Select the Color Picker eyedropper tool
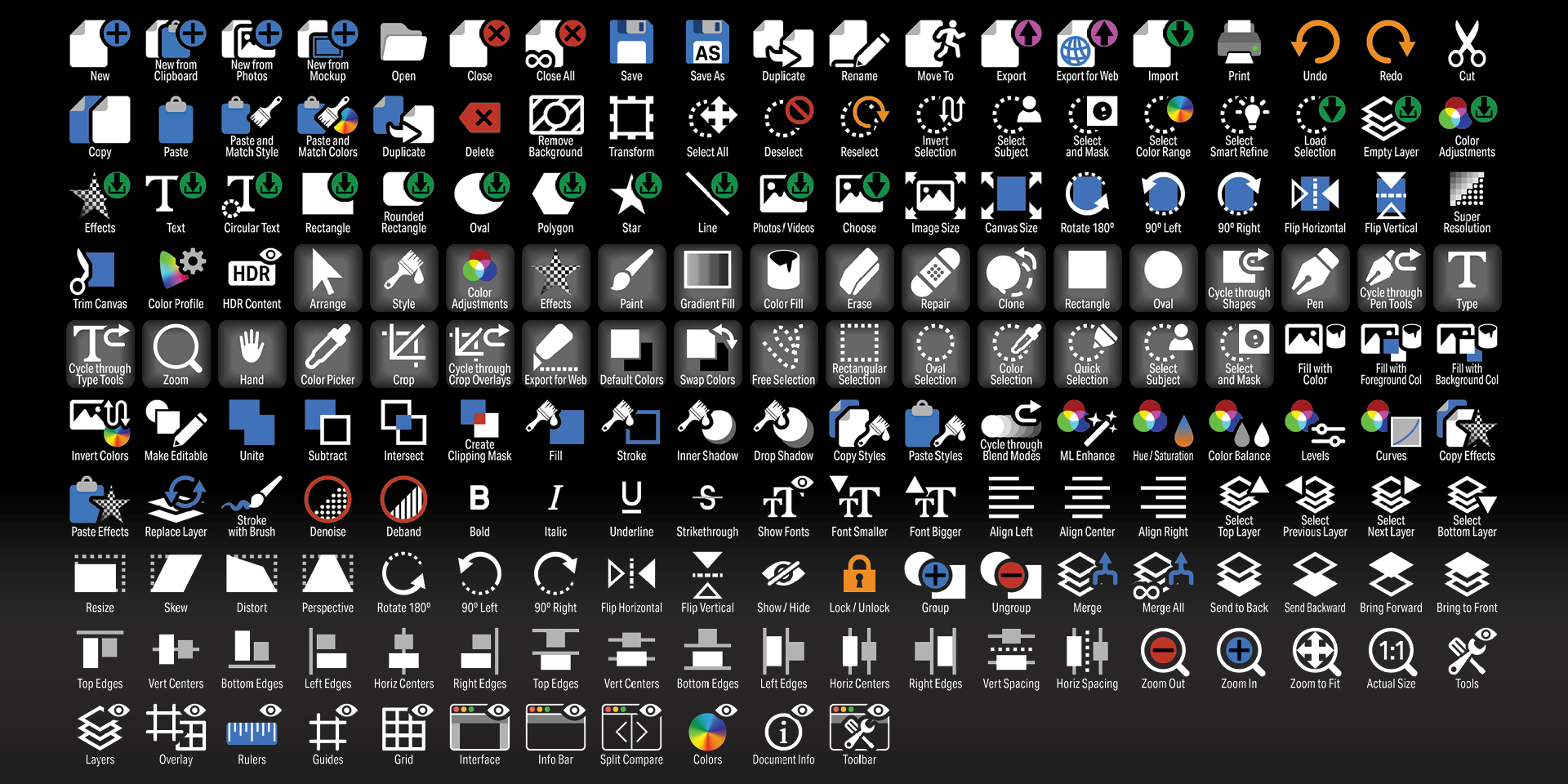This screenshot has width=1568, height=784. [x=327, y=354]
